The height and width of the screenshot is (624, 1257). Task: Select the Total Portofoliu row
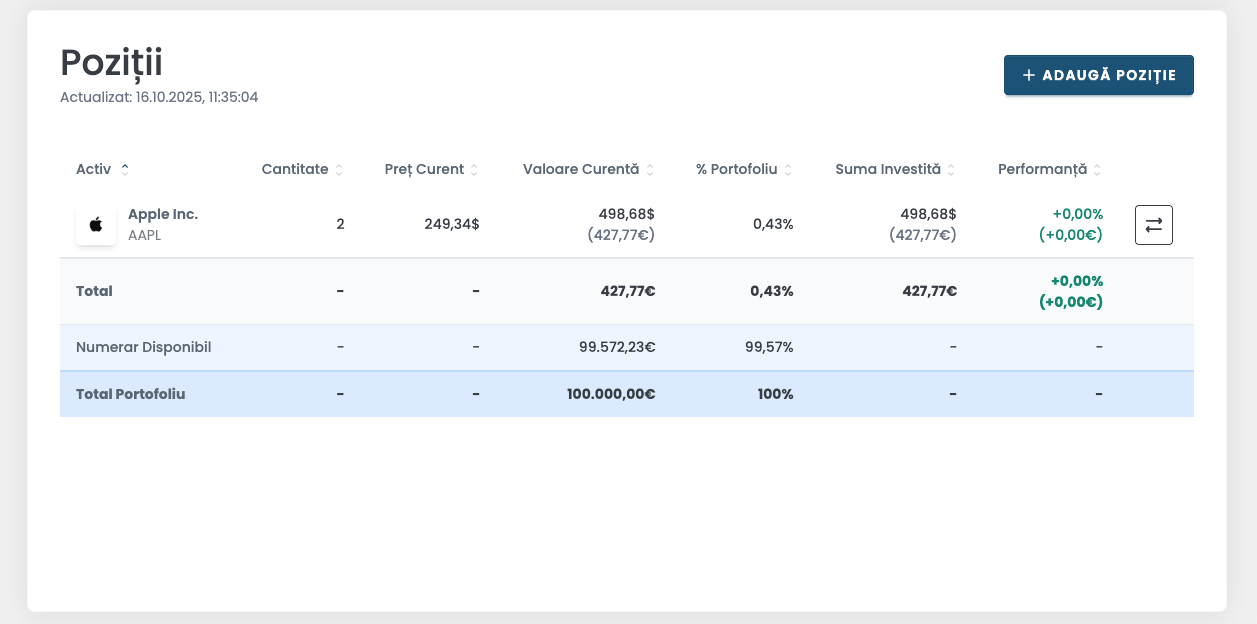click(x=130, y=394)
